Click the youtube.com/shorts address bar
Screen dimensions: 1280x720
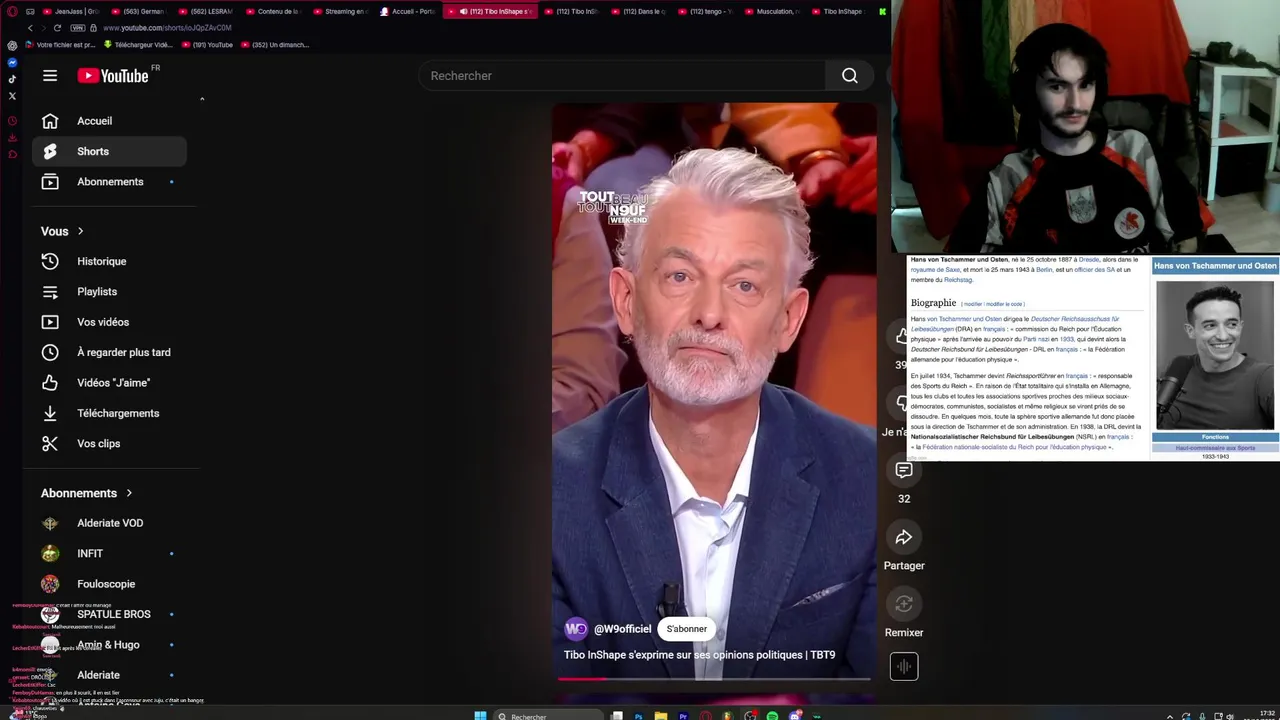click(167, 28)
